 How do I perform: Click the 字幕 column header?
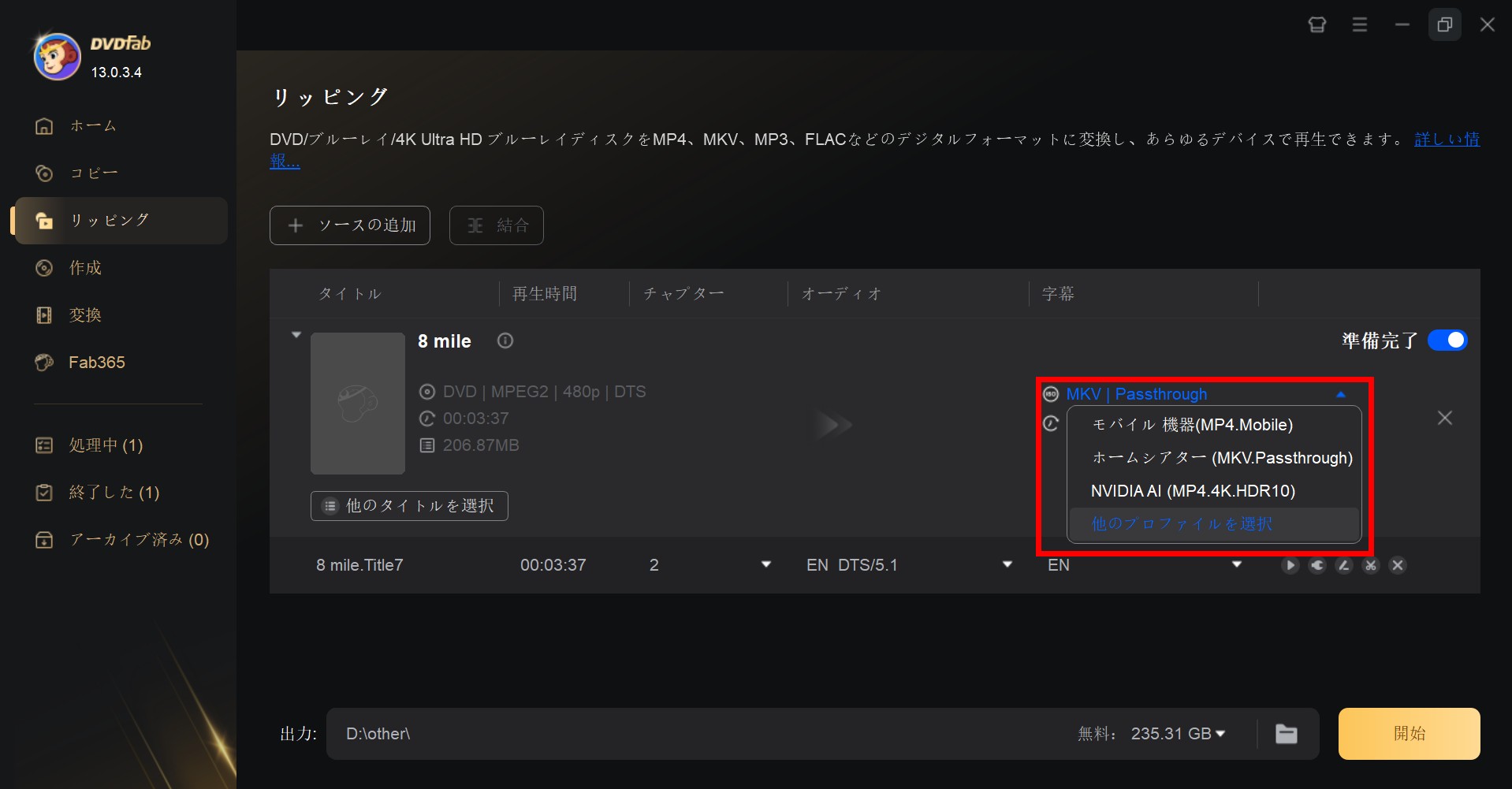click(1058, 294)
